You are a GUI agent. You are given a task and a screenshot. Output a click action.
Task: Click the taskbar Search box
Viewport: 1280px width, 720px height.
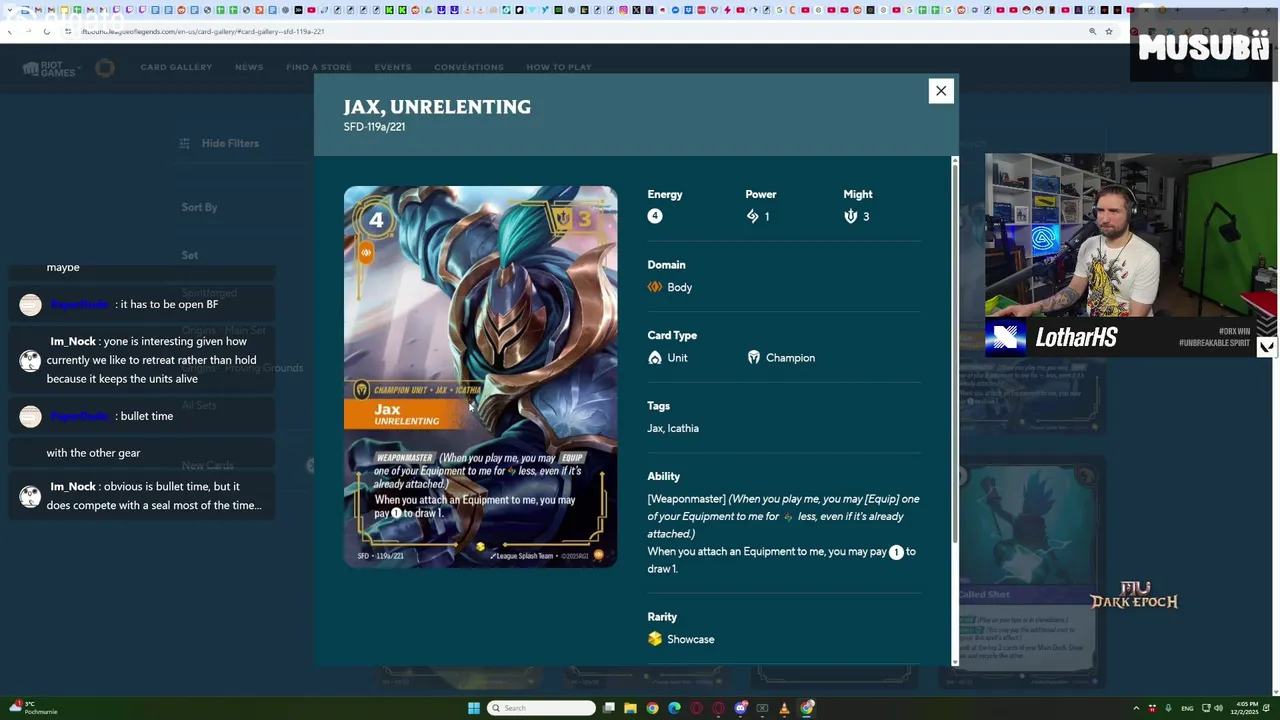click(x=541, y=708)
